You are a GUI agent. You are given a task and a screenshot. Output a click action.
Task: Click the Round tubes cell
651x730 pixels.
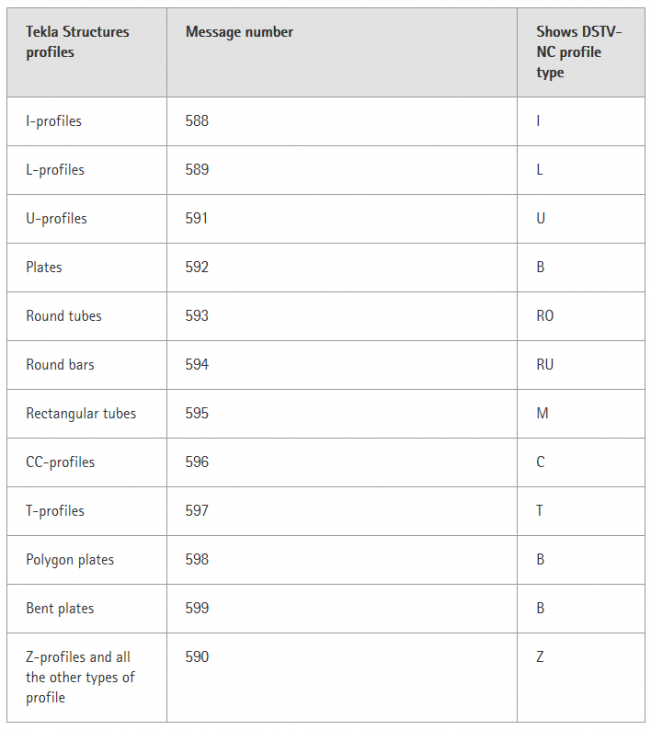pos(64,316)
